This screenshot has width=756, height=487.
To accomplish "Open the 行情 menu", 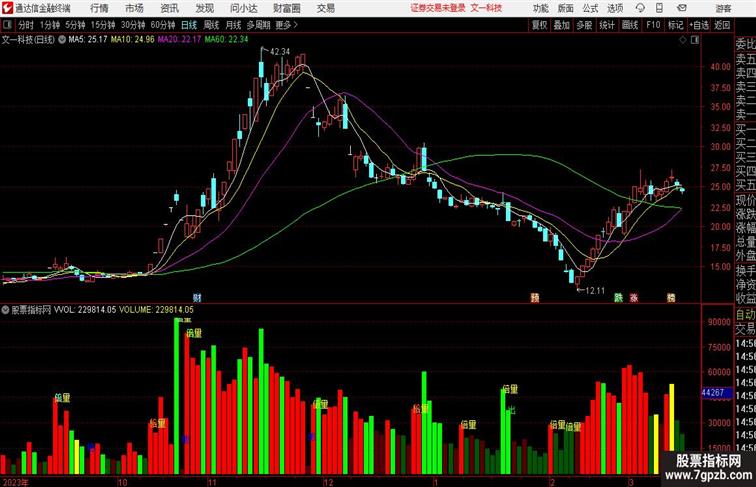I will [x=99, y=8].
